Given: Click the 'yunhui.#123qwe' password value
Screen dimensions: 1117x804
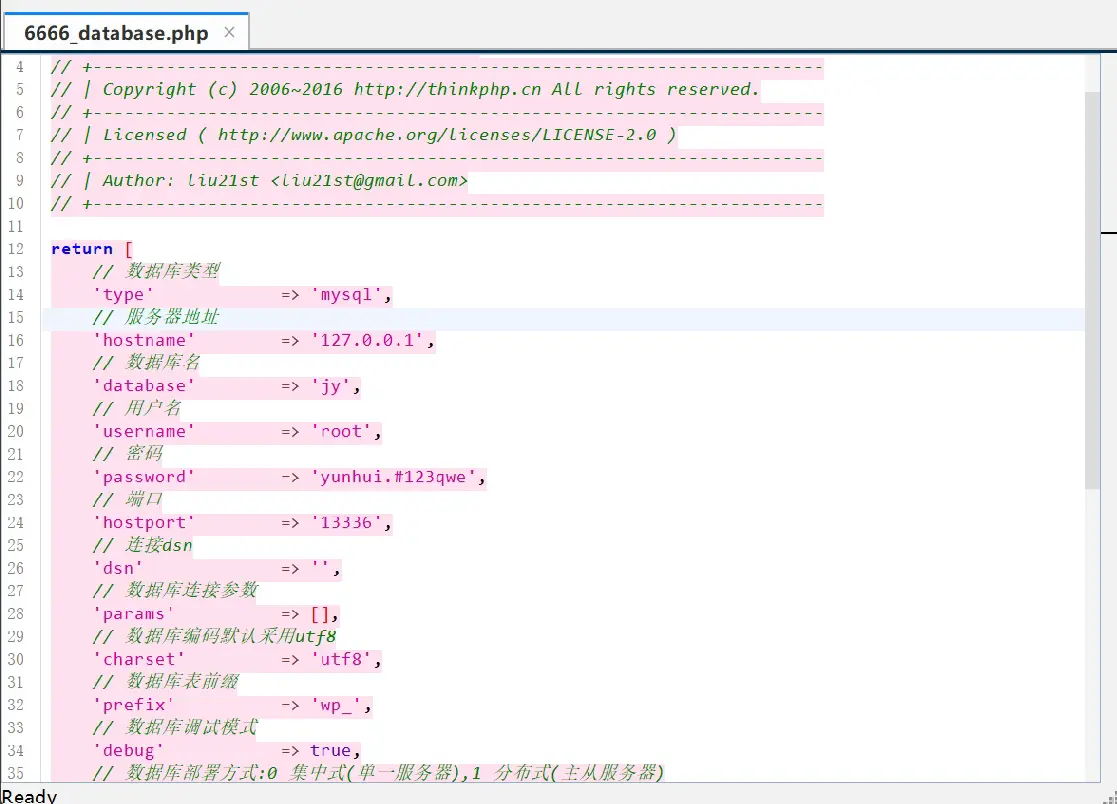Looking at the screenshot, I should (x=393, y=477).
